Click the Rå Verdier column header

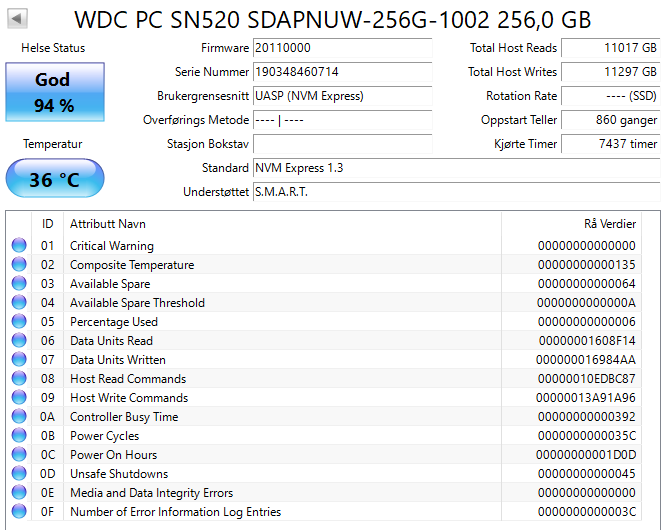(x=571, y=224)
